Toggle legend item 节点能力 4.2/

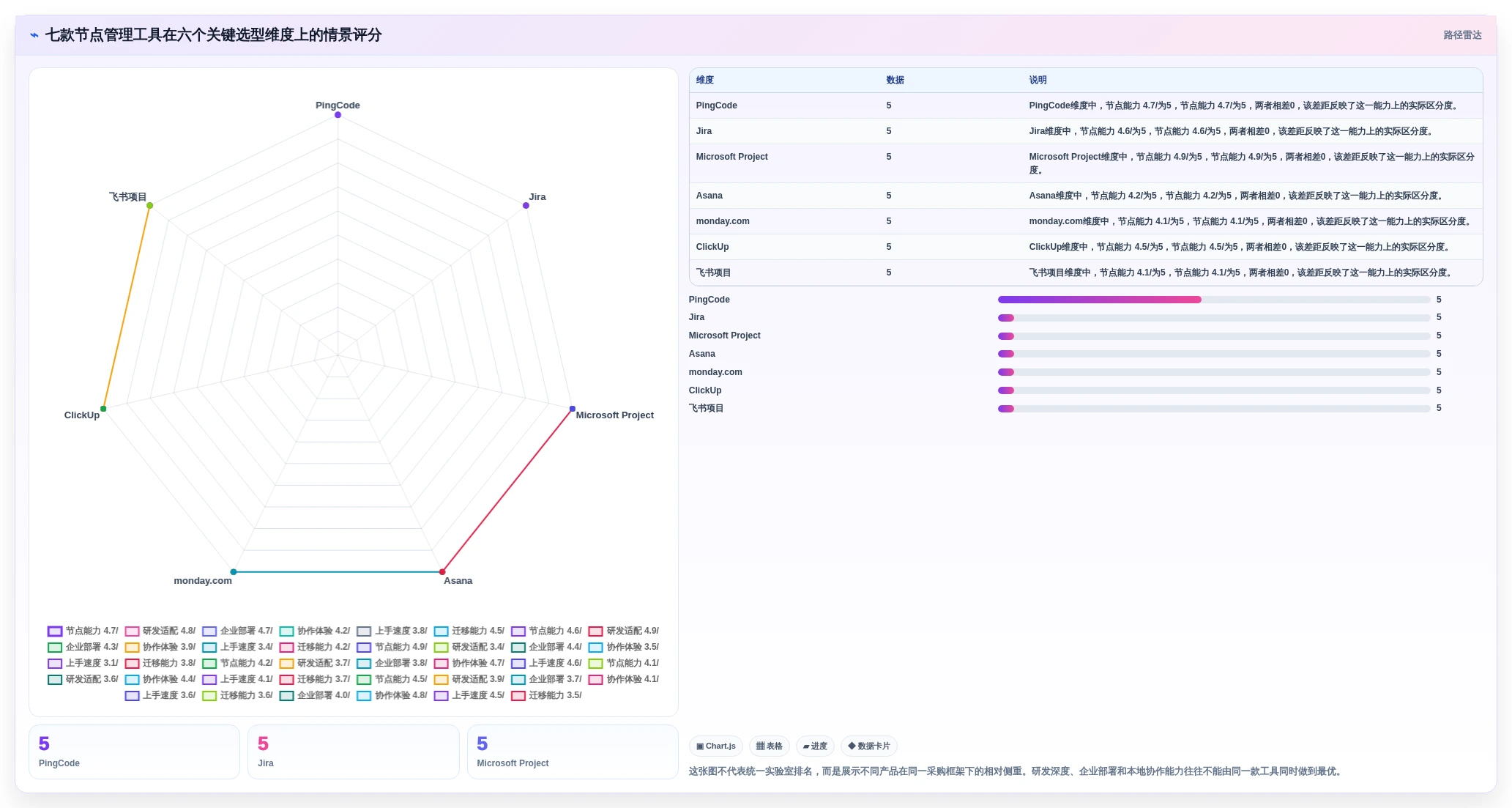237,664
